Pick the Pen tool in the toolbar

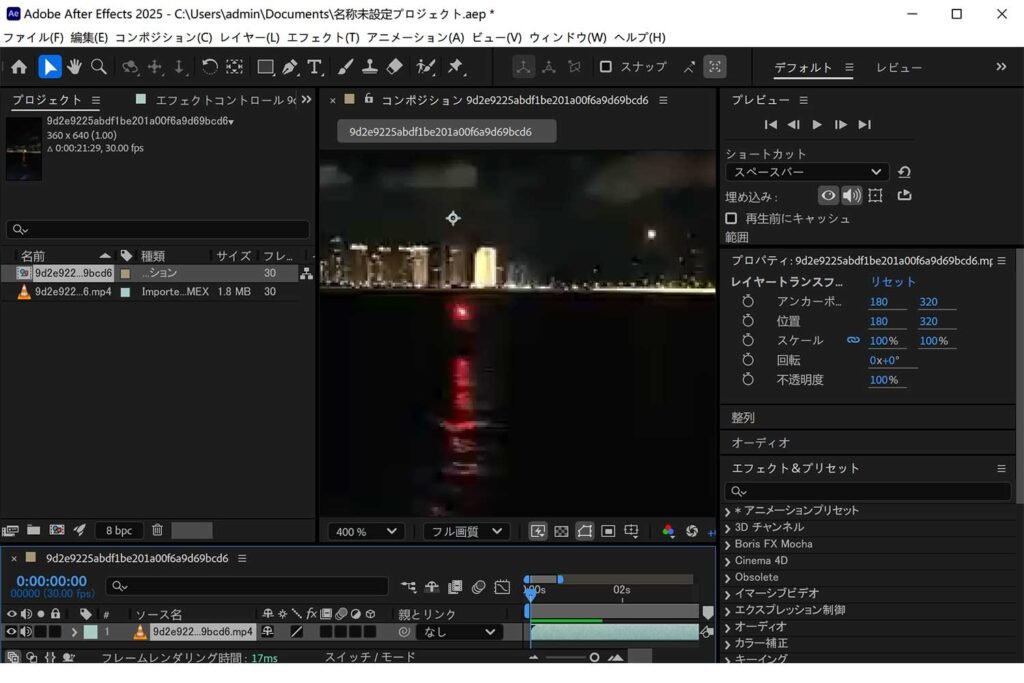(x=288, y=67)
